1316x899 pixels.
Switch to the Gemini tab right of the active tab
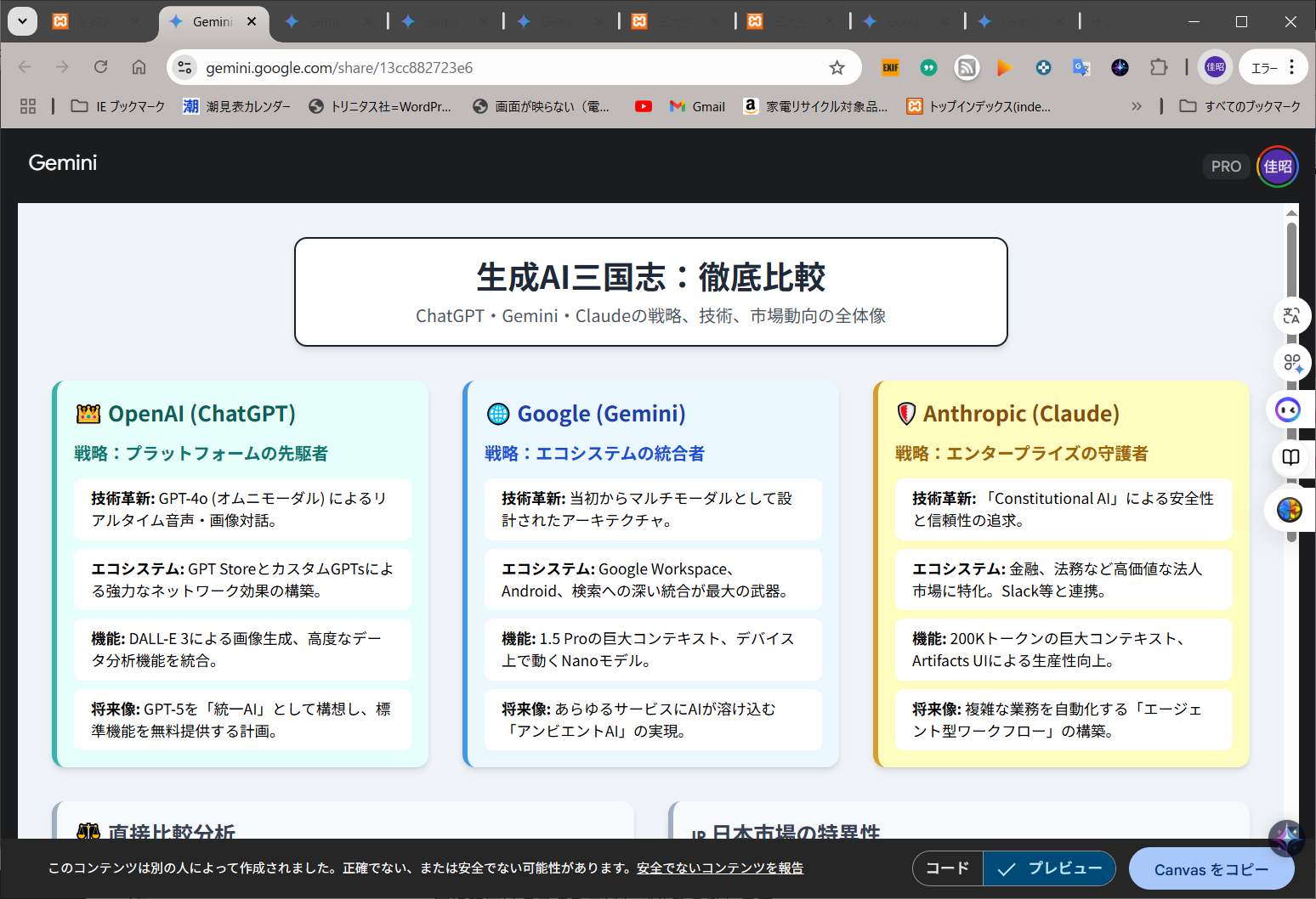(329, 22)
